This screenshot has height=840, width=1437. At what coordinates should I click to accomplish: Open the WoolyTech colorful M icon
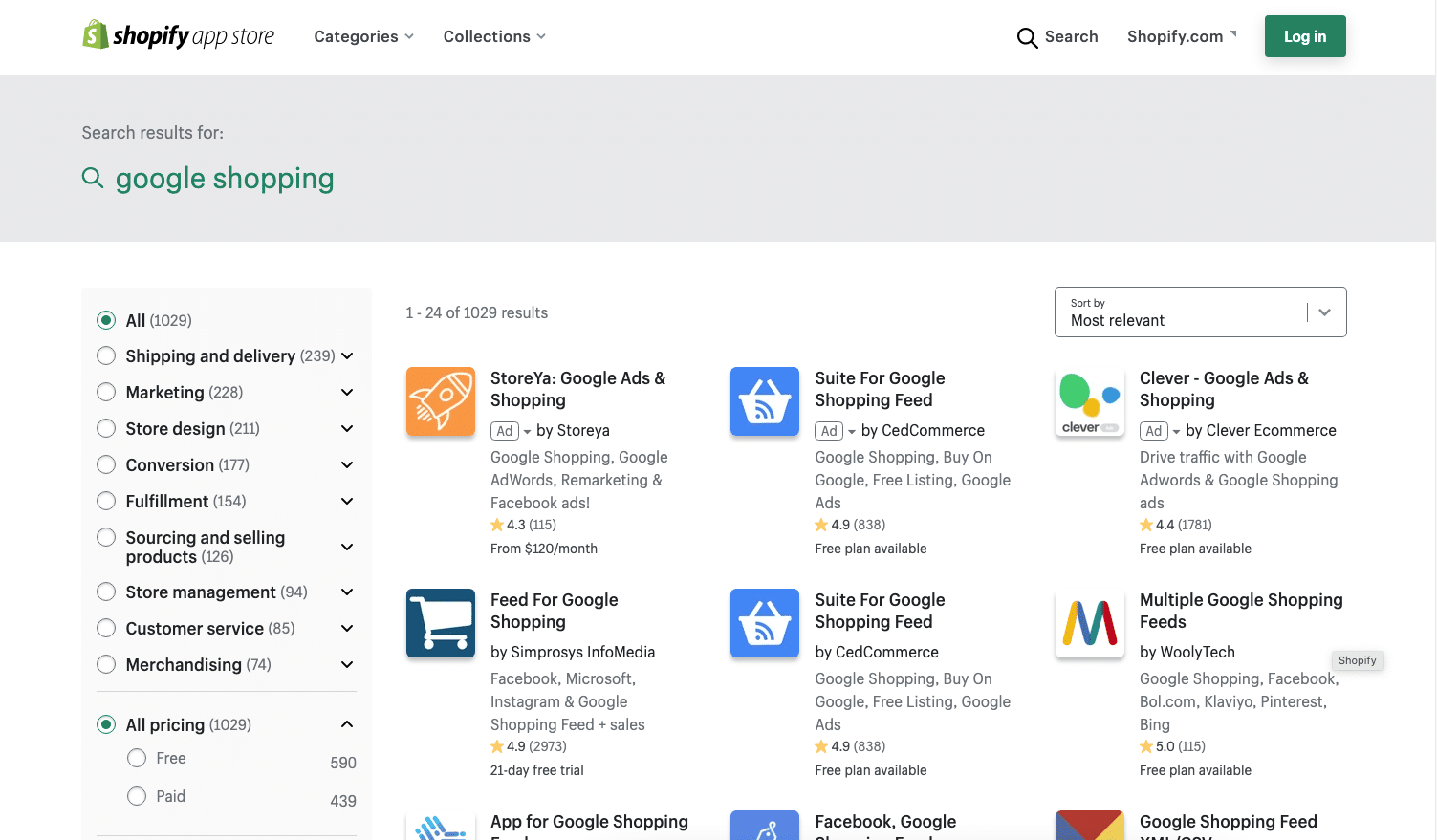click(x=1090, y=623)
